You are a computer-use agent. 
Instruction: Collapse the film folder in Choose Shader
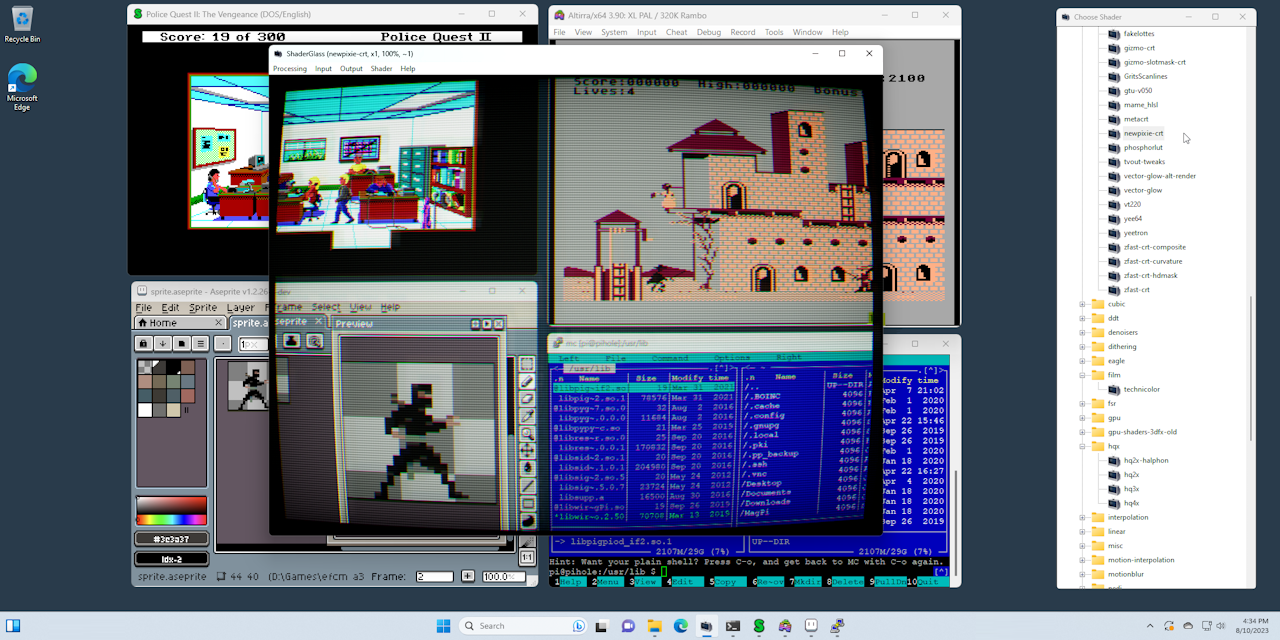(1083, 375)
